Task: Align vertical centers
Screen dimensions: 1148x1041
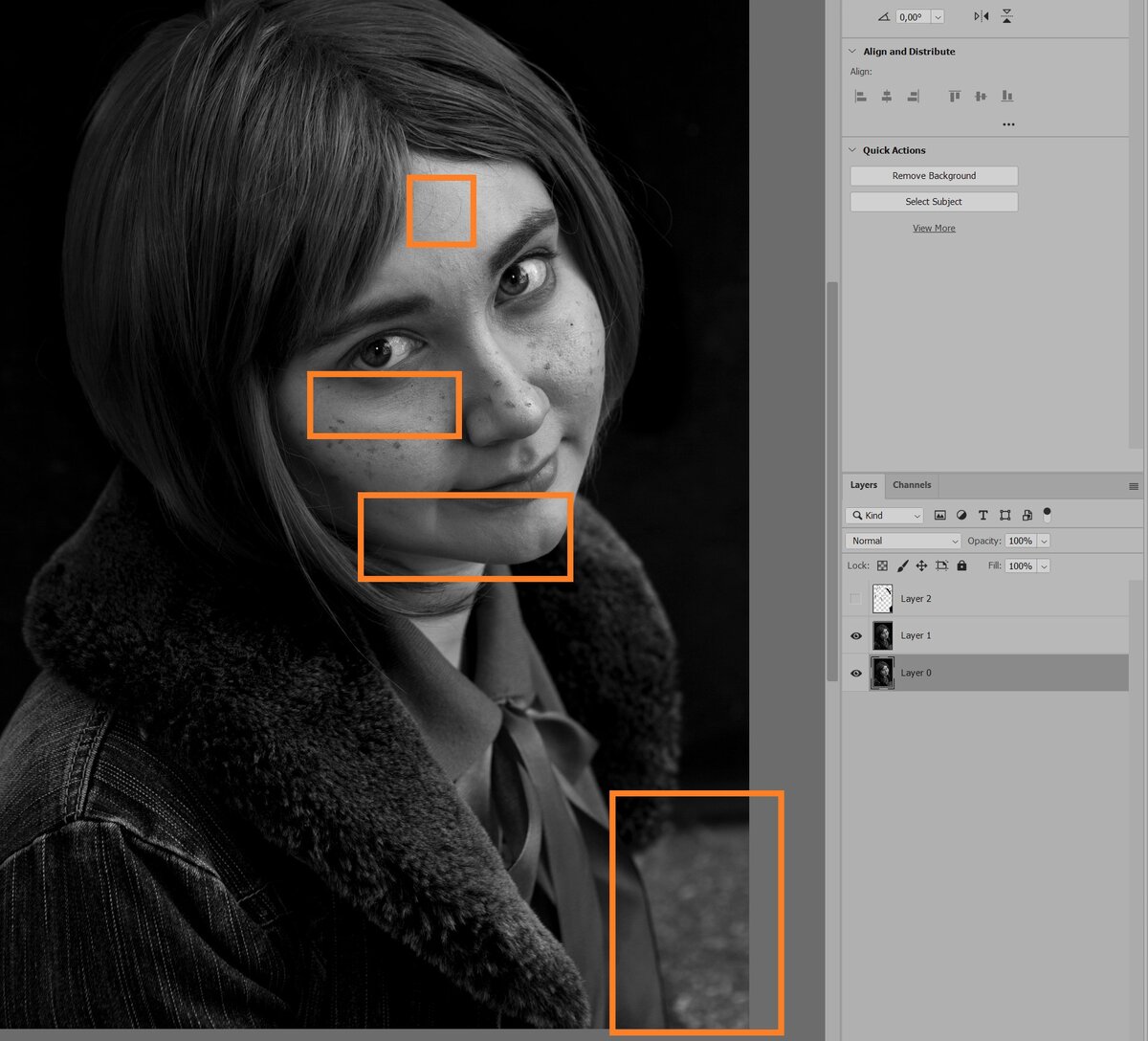Action: (x=981, y=96)
